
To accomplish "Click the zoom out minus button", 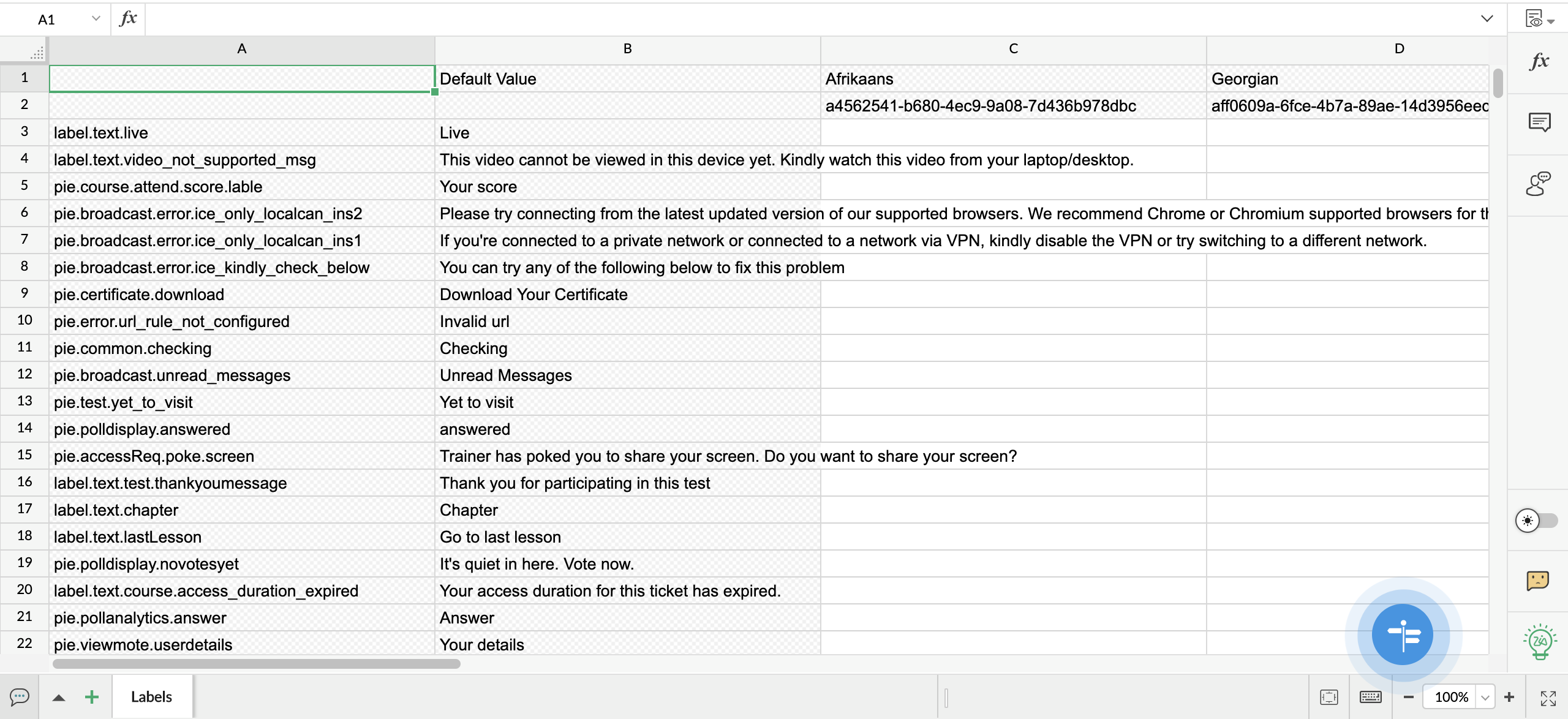I will (x=1409, y=697).
